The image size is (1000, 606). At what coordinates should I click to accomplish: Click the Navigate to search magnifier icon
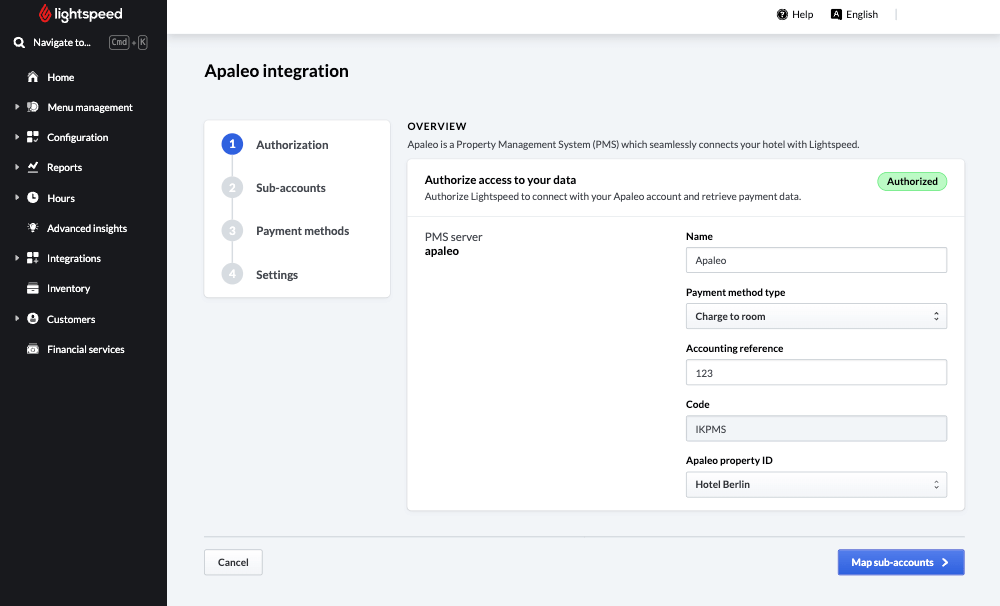click(x=19, y=43)
